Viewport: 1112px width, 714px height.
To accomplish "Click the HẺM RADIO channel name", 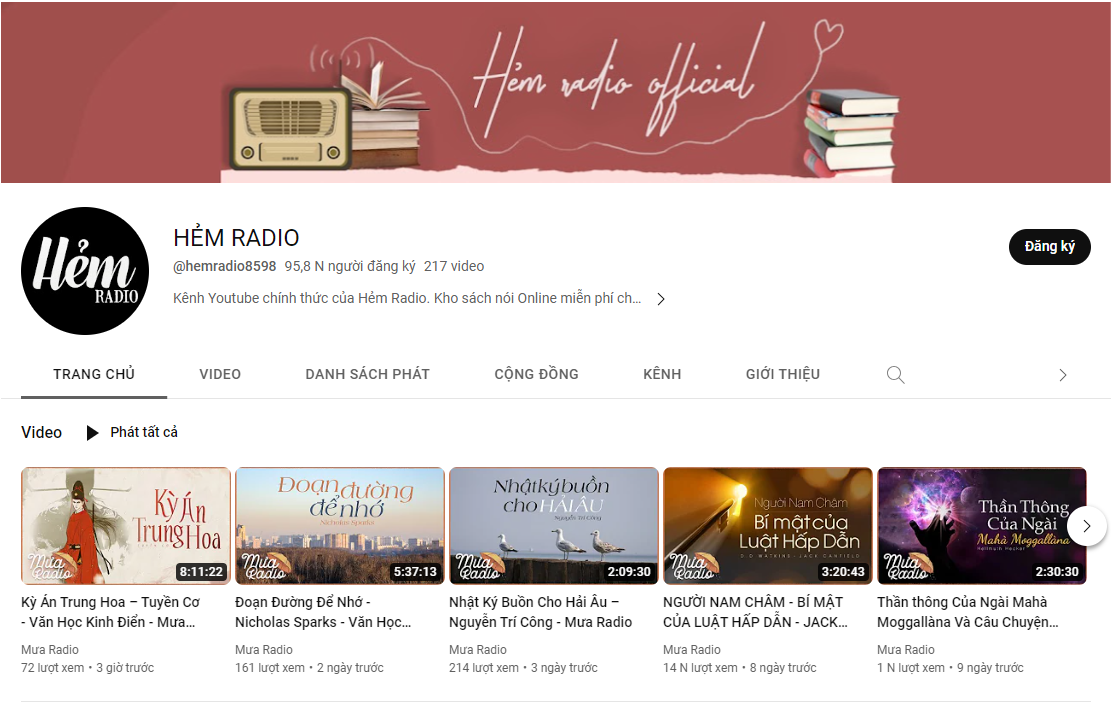I will (x=236, y=238).
